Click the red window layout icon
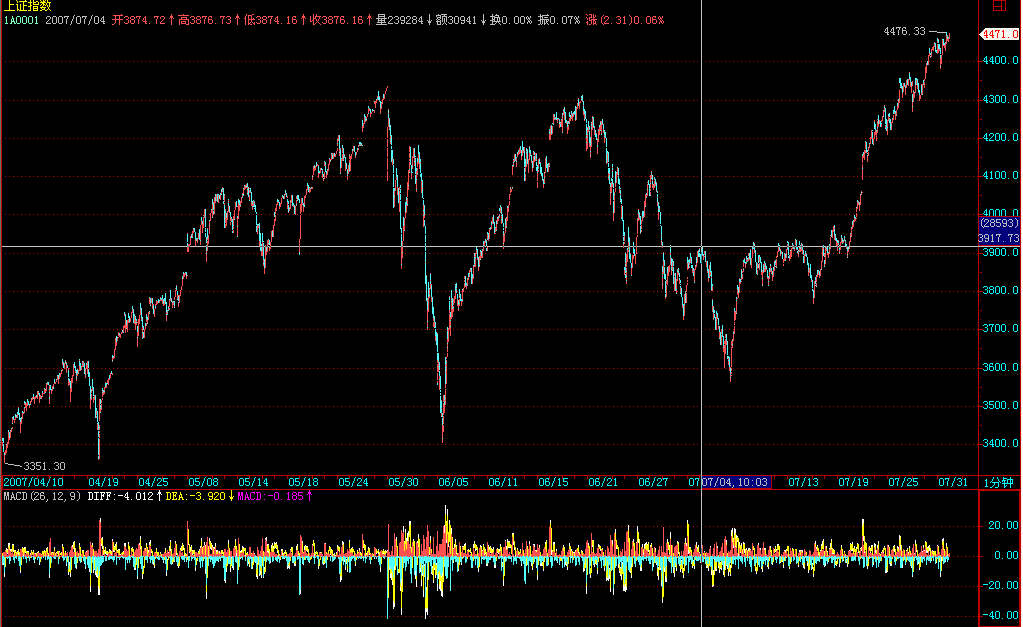1023x627 pixels. 999,6
